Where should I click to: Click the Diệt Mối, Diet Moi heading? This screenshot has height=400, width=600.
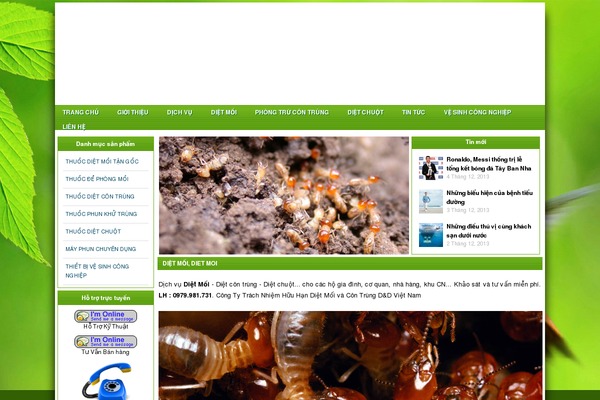tap(190, 263)
